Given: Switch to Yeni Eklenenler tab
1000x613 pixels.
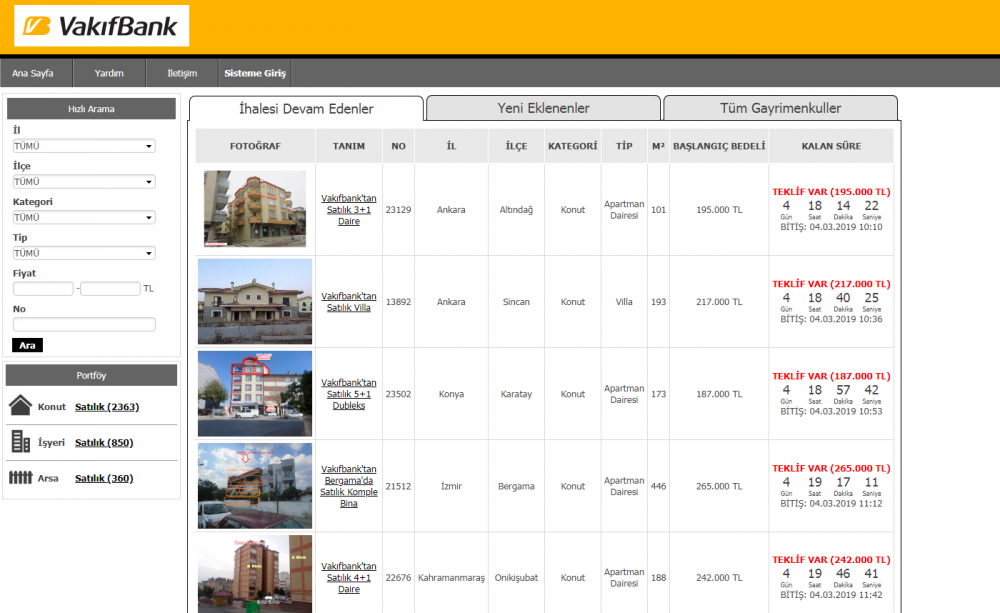Looking at the screenshot, I should 543,108.
